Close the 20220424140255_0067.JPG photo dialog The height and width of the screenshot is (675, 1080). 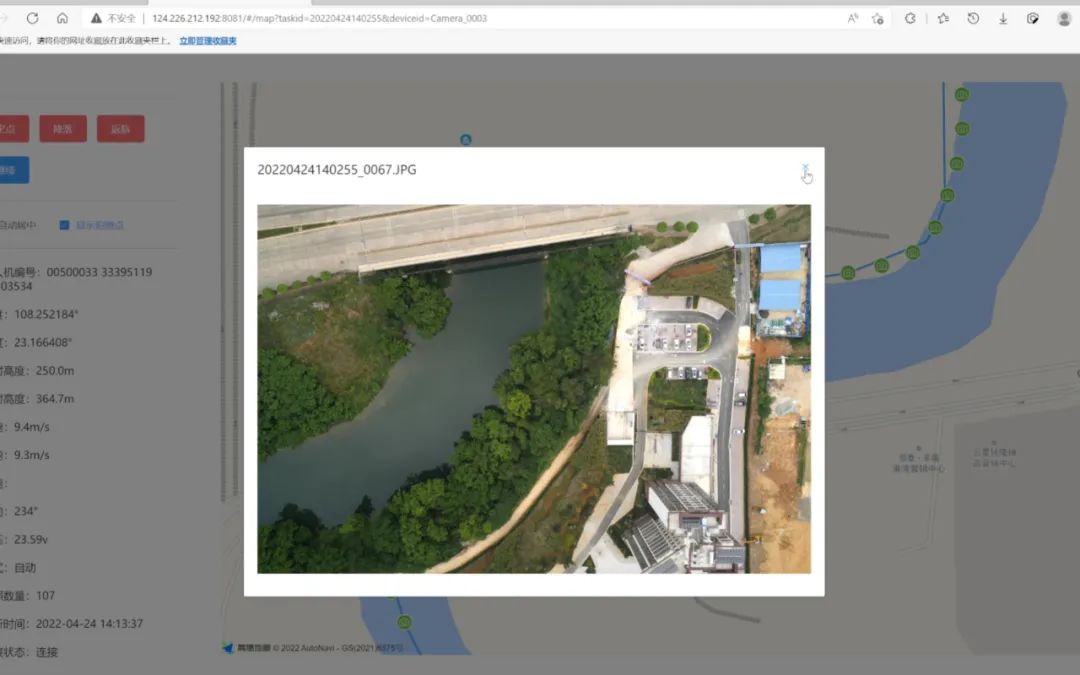[805, 168]
